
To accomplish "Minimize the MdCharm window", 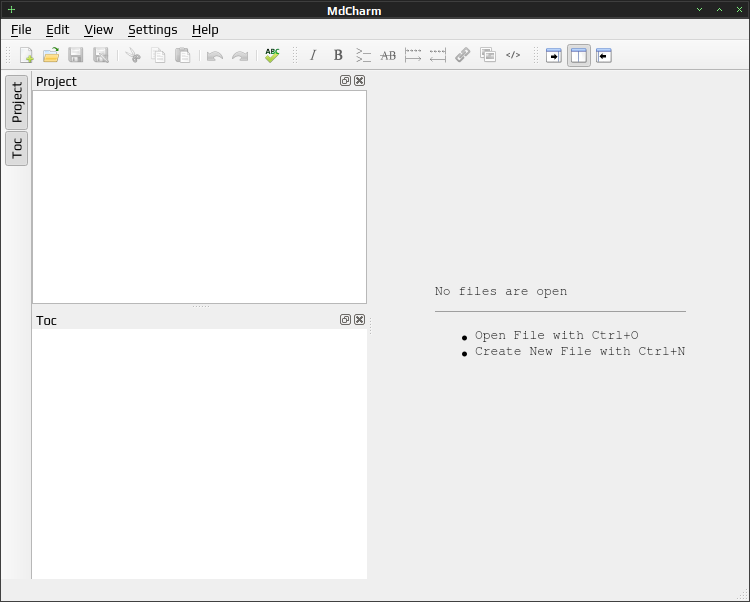I will pyautogui.click(x=699, y=10).
